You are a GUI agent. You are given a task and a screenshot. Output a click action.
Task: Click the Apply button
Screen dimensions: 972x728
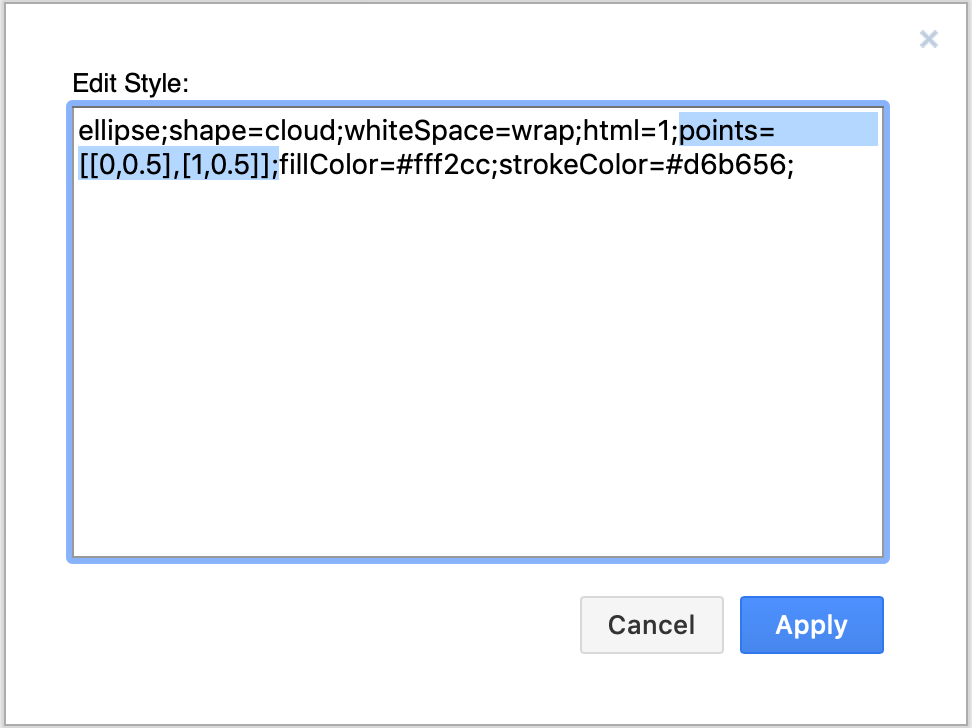click(811, 624)
